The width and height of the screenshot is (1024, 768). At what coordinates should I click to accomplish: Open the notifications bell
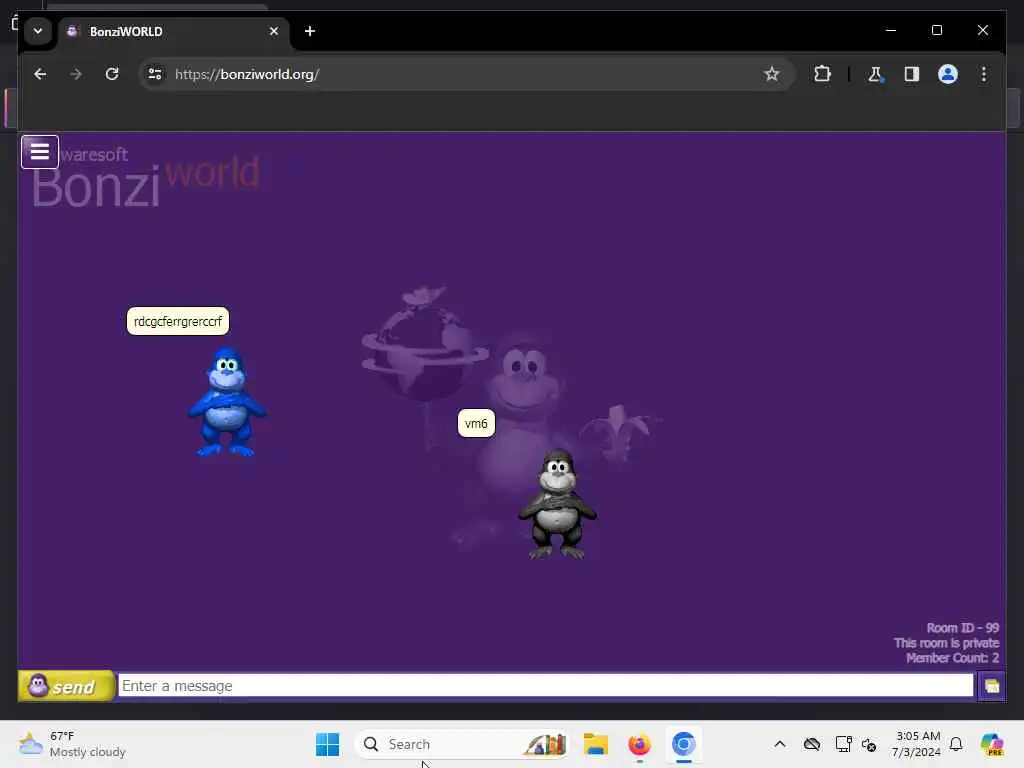tap(956, 744)
